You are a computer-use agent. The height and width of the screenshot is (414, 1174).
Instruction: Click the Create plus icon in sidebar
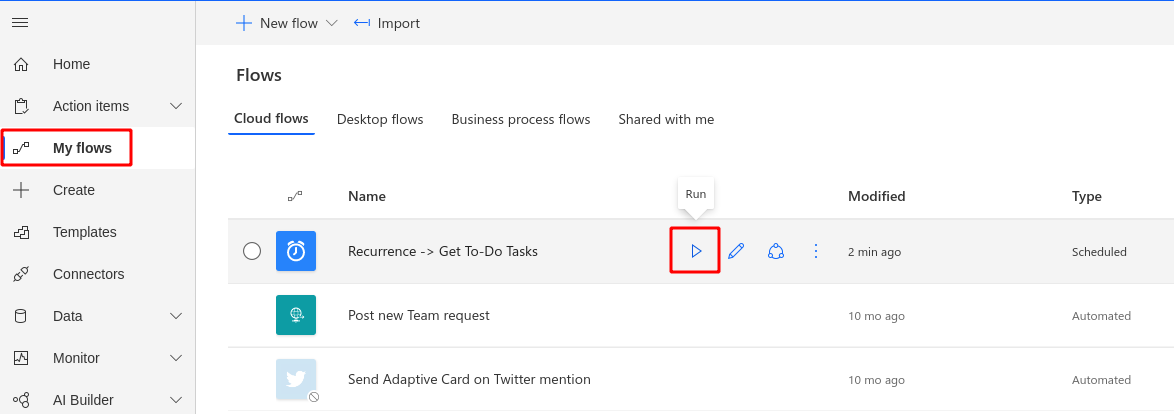coord(21,190)
